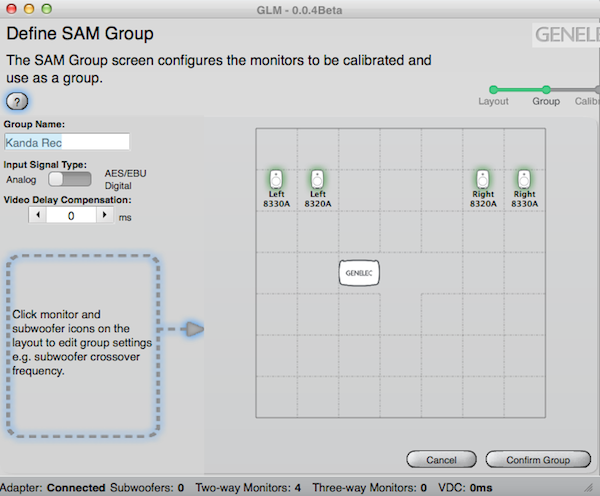Select the Right 8320A monitor icon

coord(483,179)
